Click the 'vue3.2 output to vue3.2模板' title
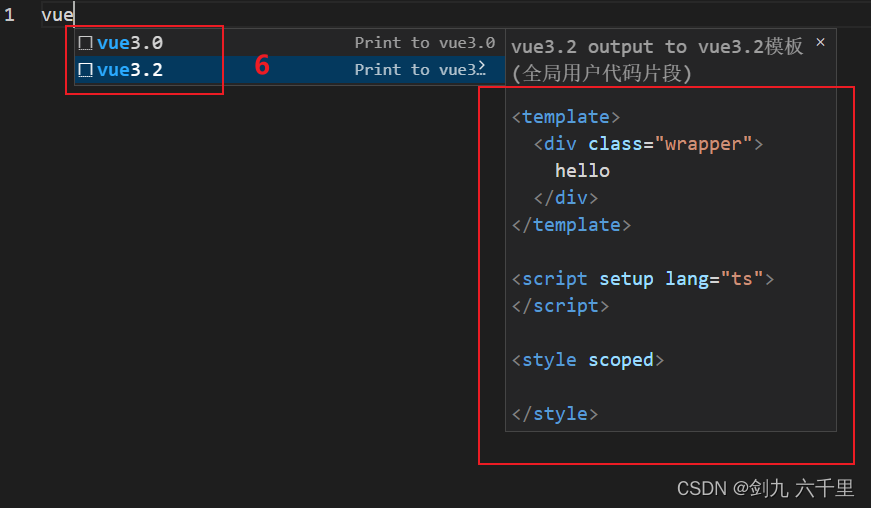The image size is (871, 508). [x=657, y=47]
